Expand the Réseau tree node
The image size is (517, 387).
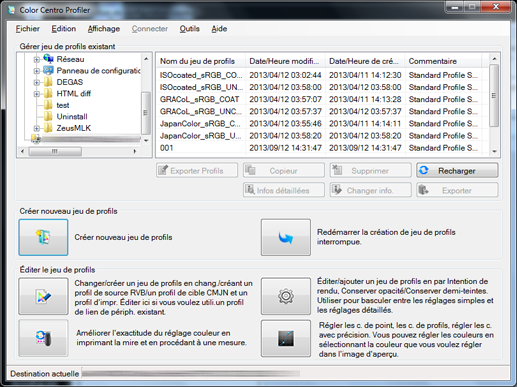[37, 60]
